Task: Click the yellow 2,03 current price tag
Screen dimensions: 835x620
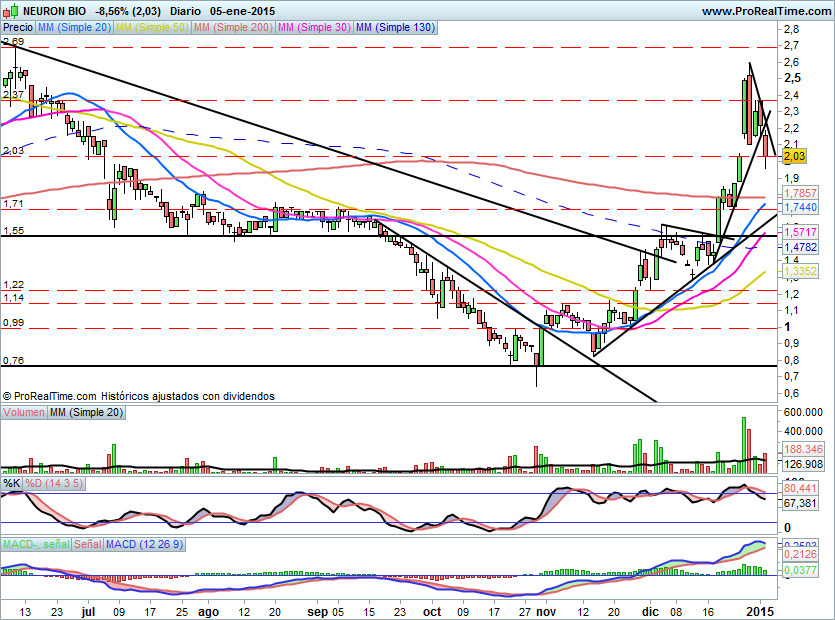Action: (x=793, y=157)
